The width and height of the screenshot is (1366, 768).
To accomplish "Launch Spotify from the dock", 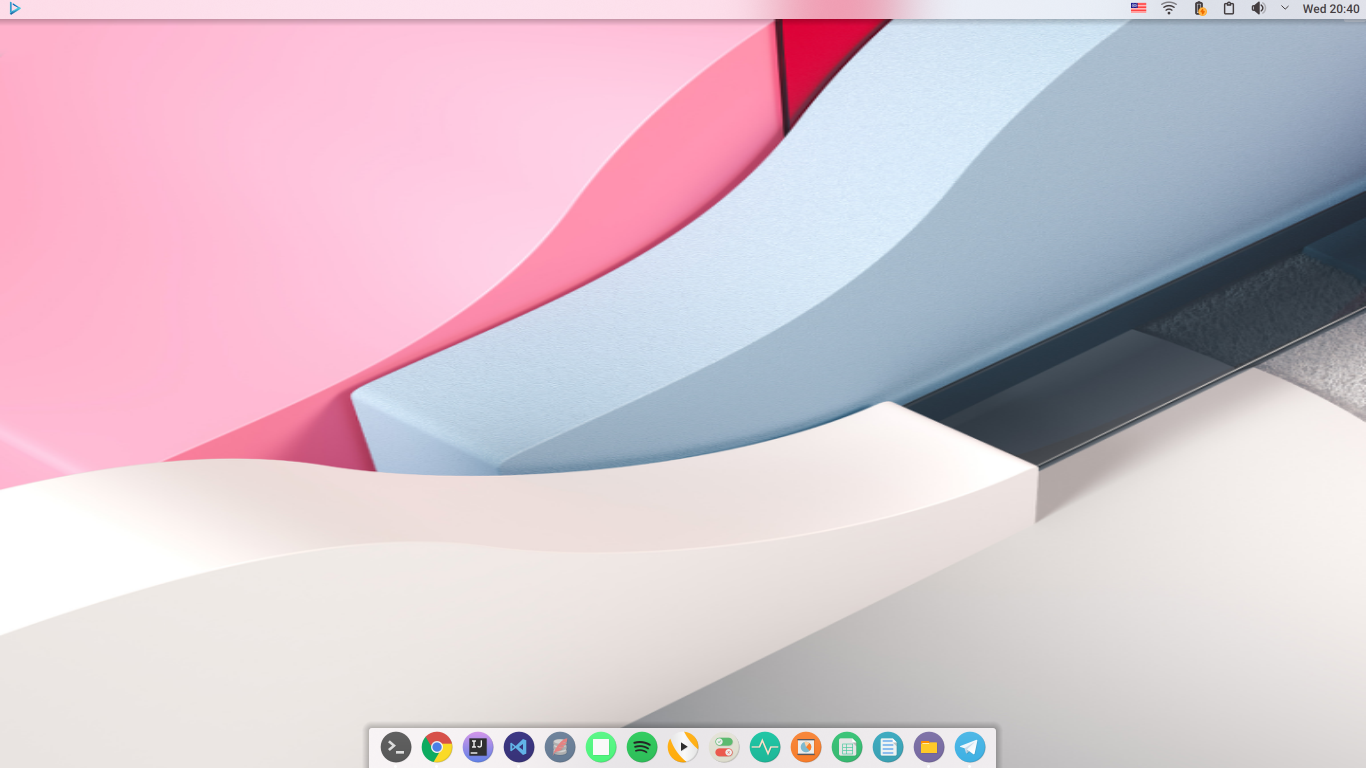I will [x=642, y=747].
